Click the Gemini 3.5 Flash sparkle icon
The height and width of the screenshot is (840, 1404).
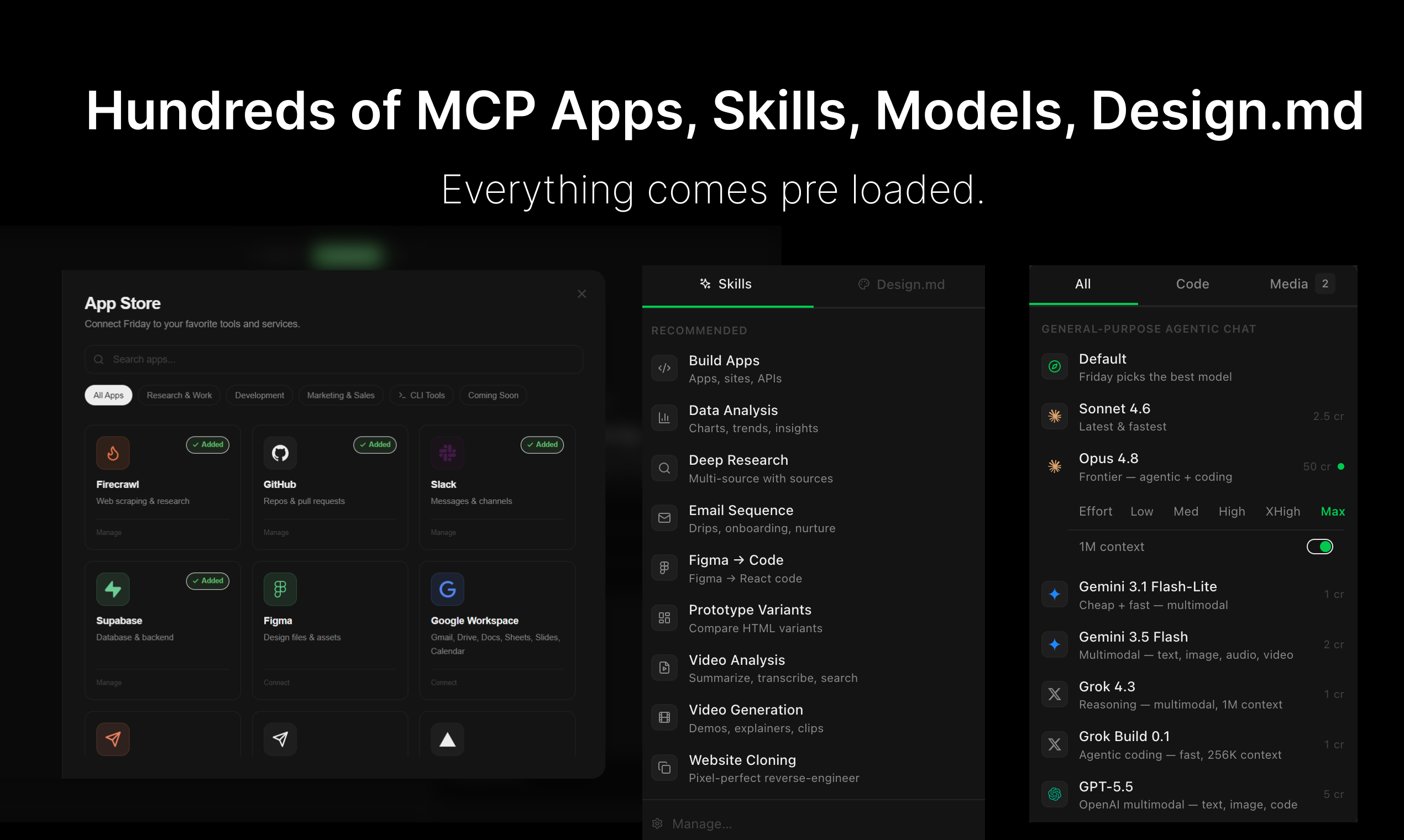[x=1054, y=645]
